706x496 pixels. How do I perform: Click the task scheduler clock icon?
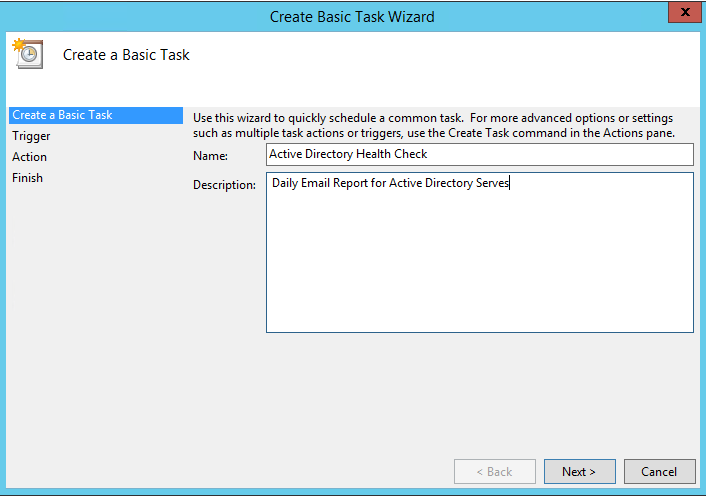click(x=28, y=54)
